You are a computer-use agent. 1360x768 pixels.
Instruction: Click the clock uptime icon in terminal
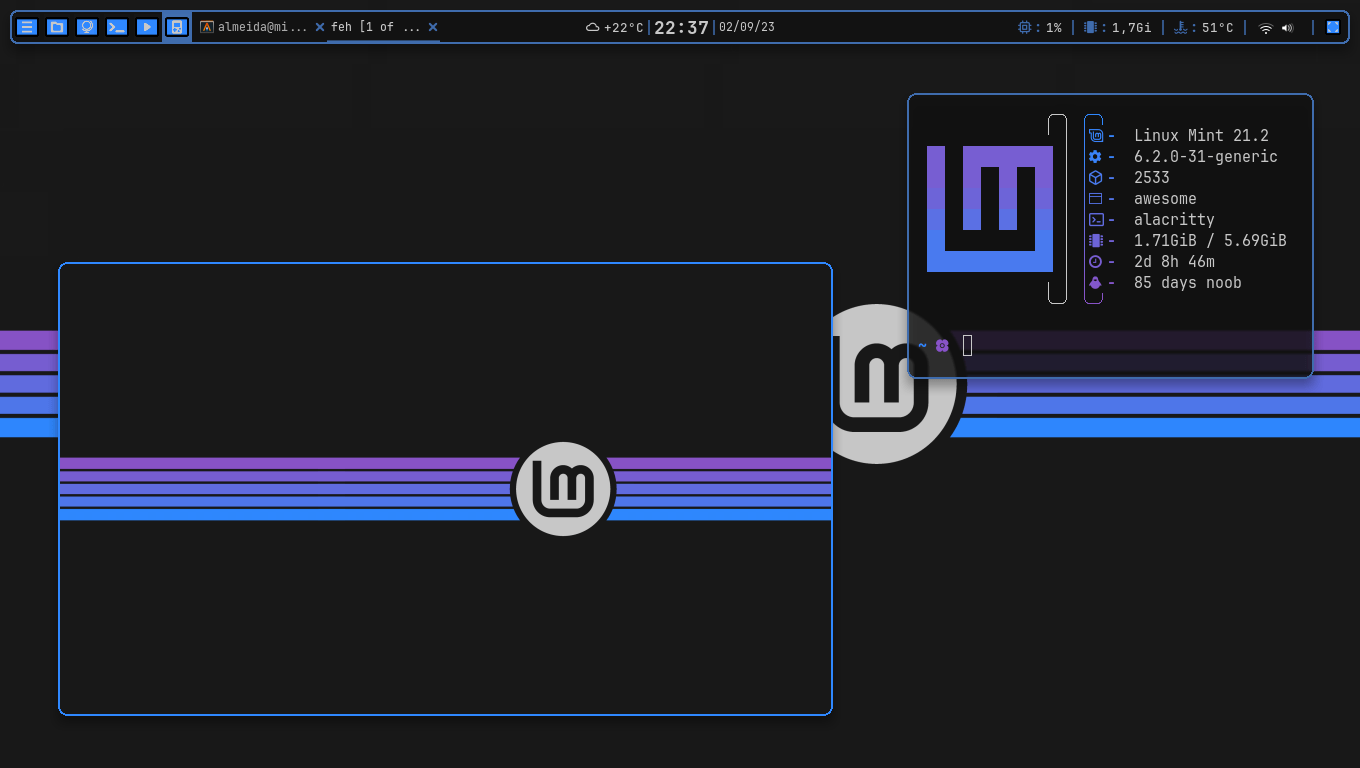[1095, 262]
